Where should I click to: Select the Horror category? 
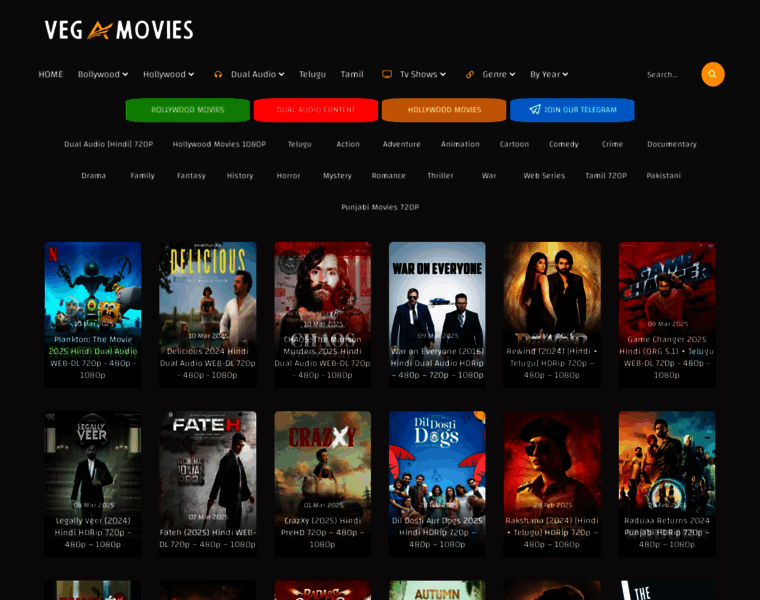(x=288, y=175)
